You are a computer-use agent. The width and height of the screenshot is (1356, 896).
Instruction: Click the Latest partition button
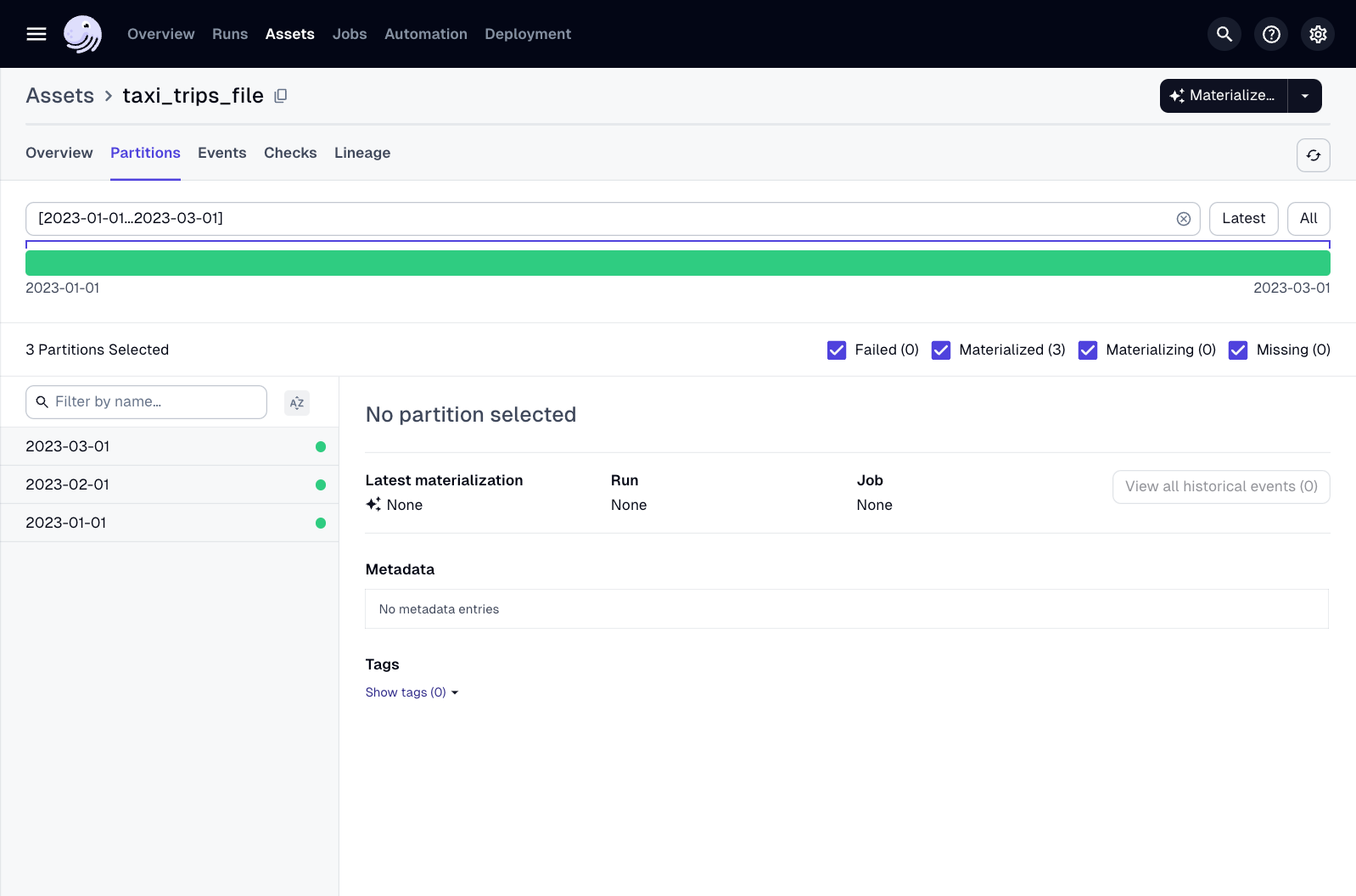point(1243,219)
